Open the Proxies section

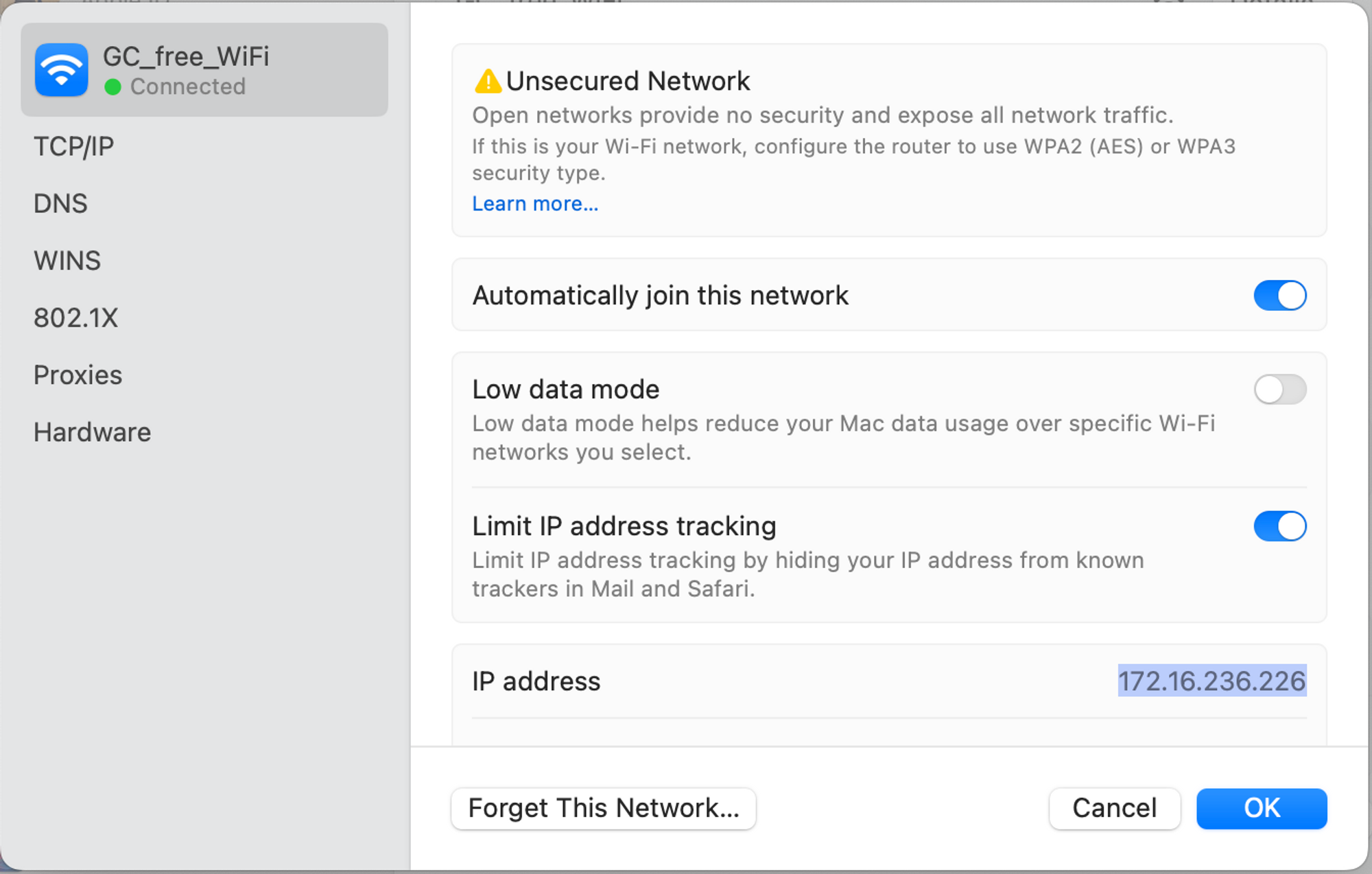click(x=78, y=375)
